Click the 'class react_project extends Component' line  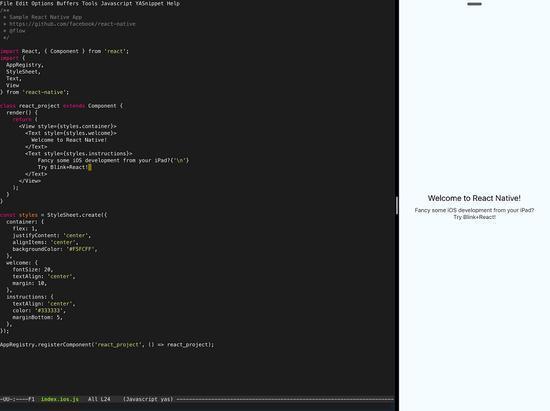pyautogui.click(x=61, y=106)
